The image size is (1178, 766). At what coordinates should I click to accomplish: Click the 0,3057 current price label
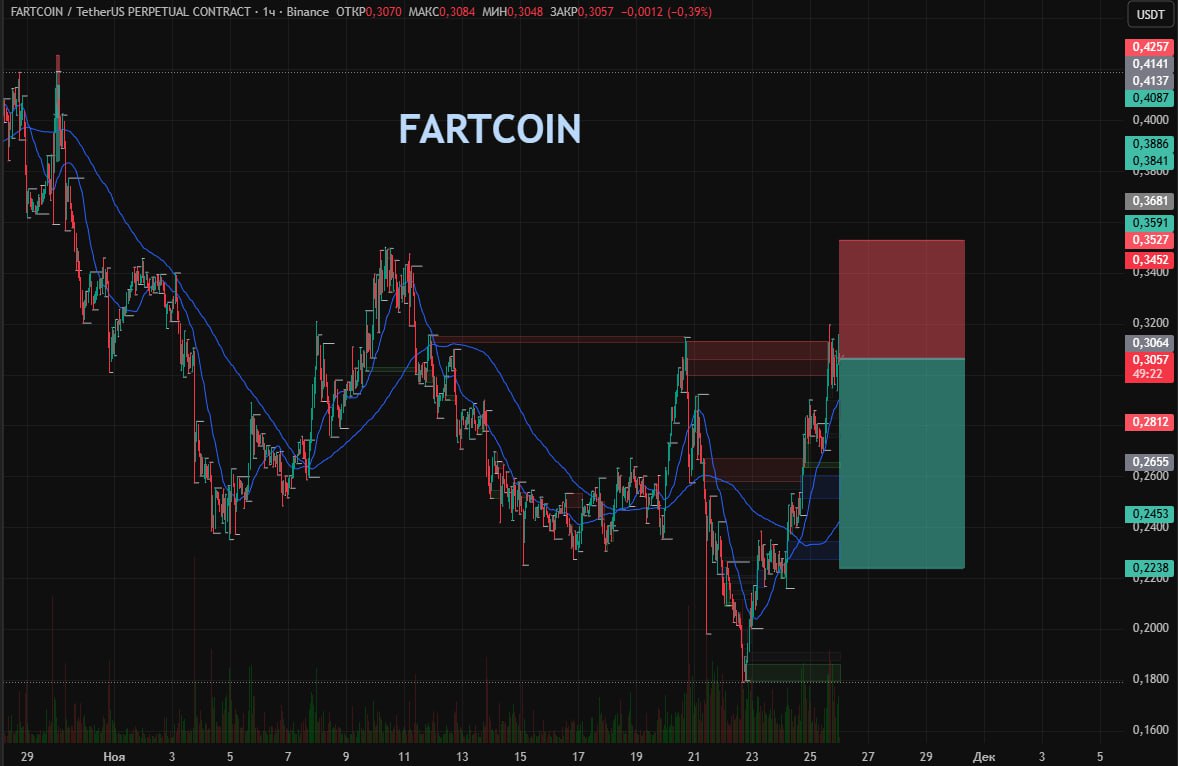[1149, 359]
